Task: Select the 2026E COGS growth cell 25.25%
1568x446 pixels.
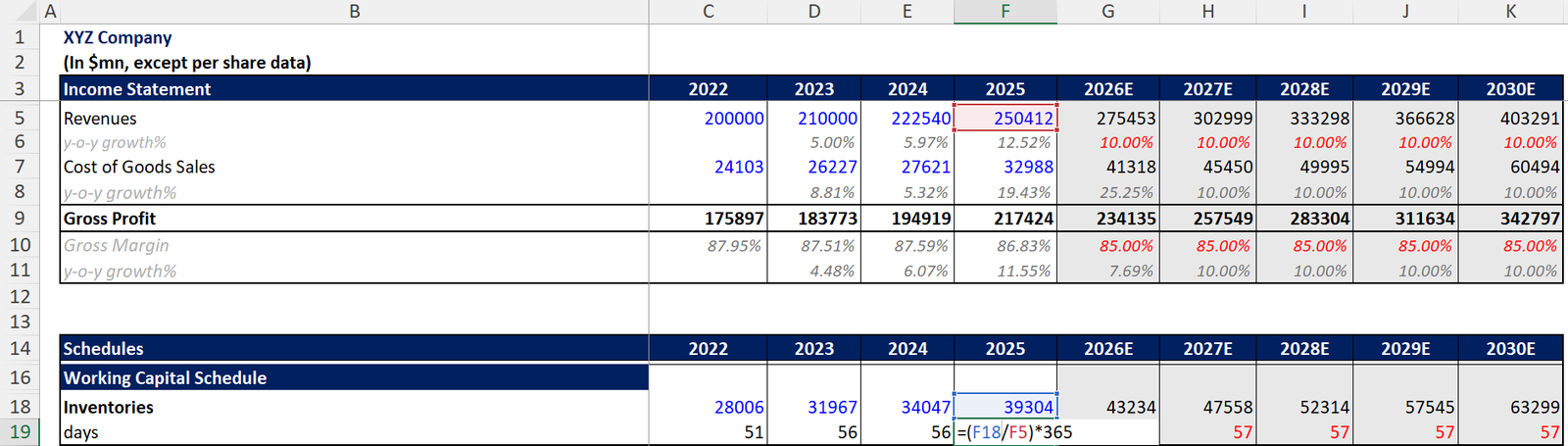Action: click(x=1108, y=193)
